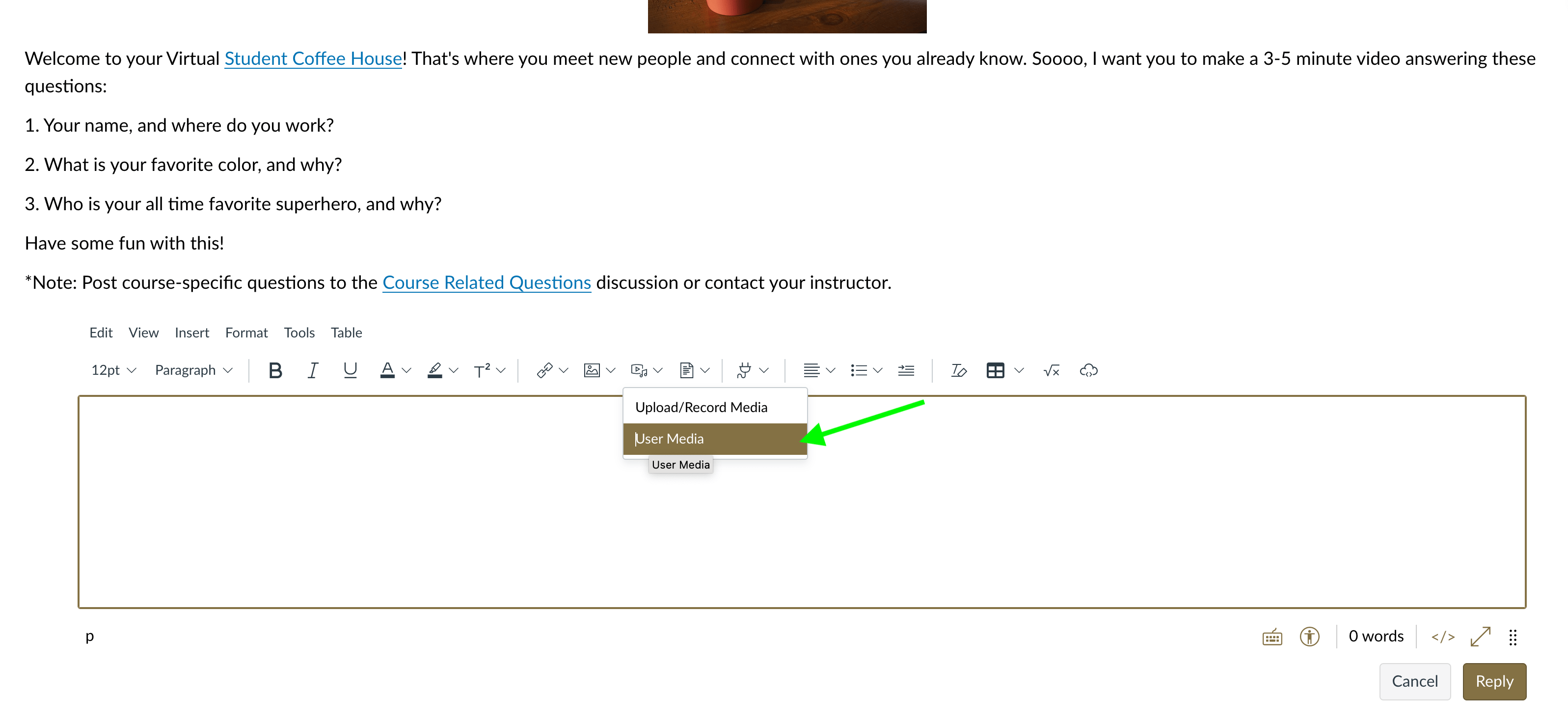Open the math equation editor
Screen dimensions: 1568x724
coord(1051,369)
